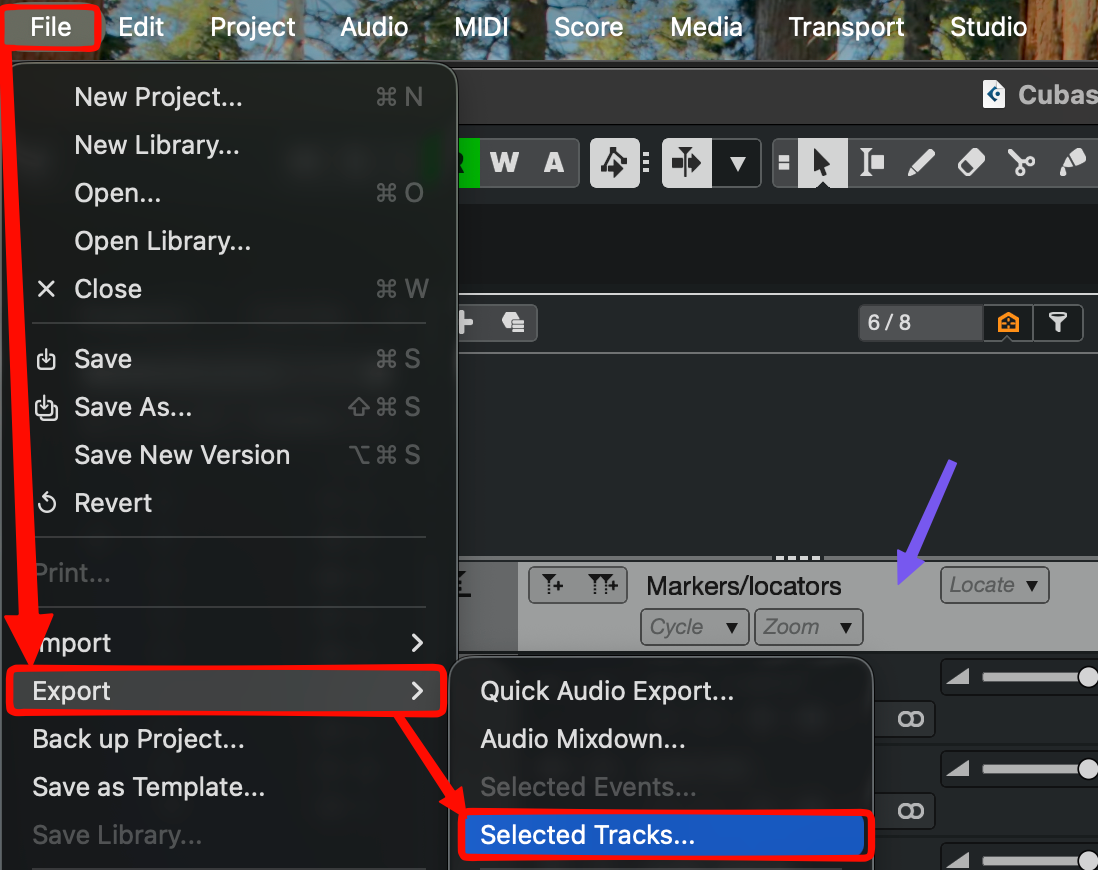Click the upper track's volume slider
This screenshot has height=870, width=1098.
pos(1039,677)
